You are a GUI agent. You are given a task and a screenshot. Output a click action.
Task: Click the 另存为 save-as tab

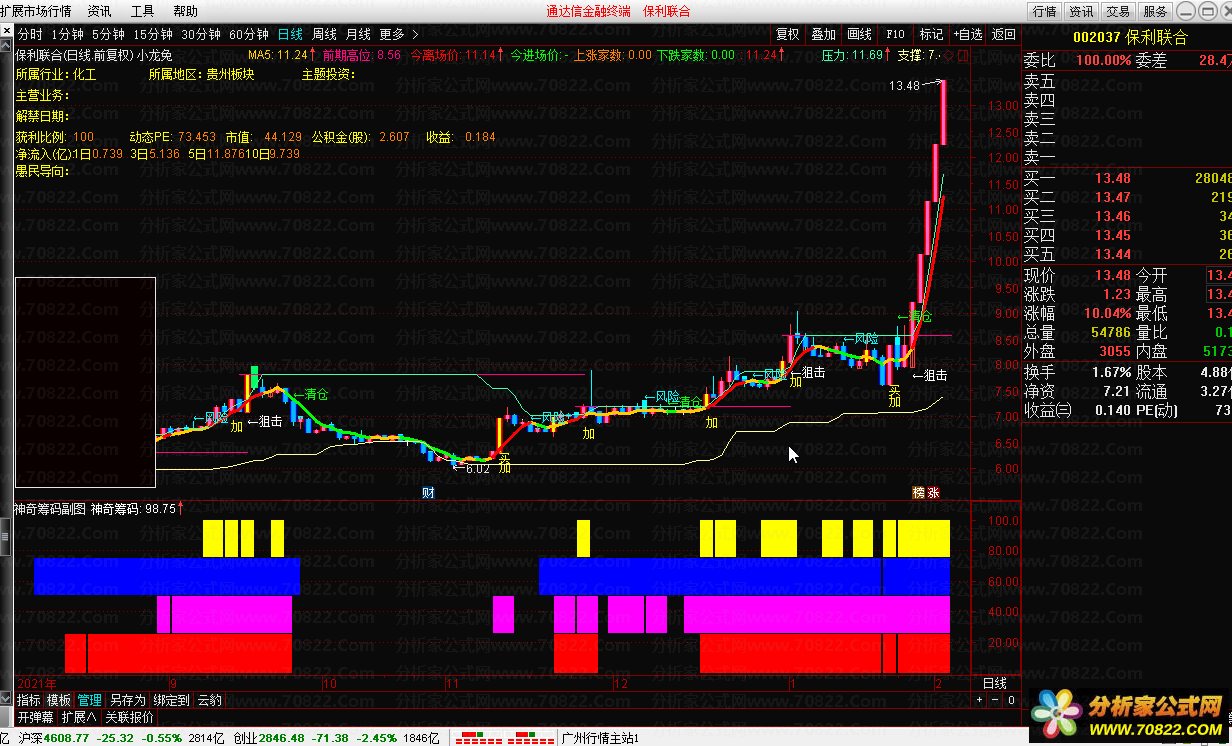click(127, 700)
